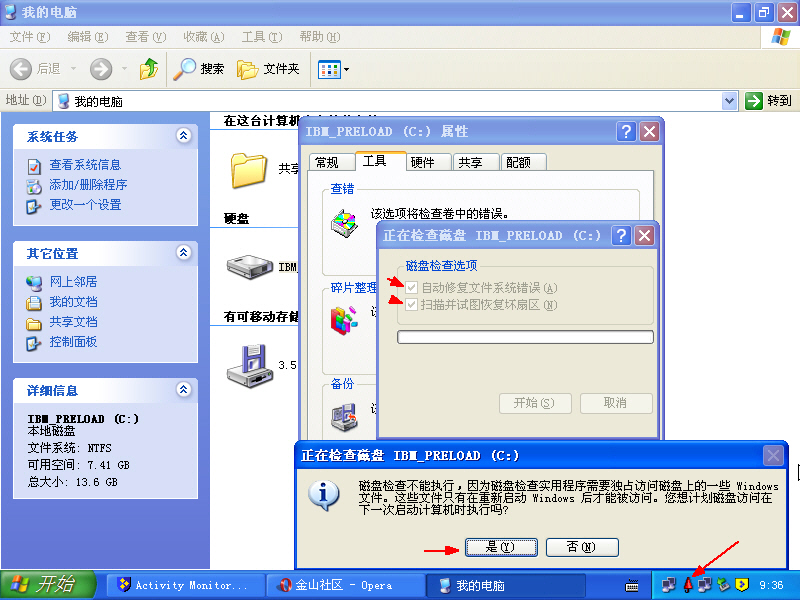Image resolution: width=800 pixels, height=600 pixels.
Task: Click the change a setting icon
Action: 34,206
